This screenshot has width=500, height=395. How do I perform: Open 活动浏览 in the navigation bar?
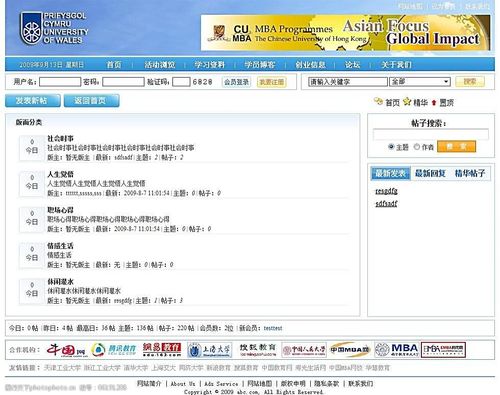click(x=160, y=65)
